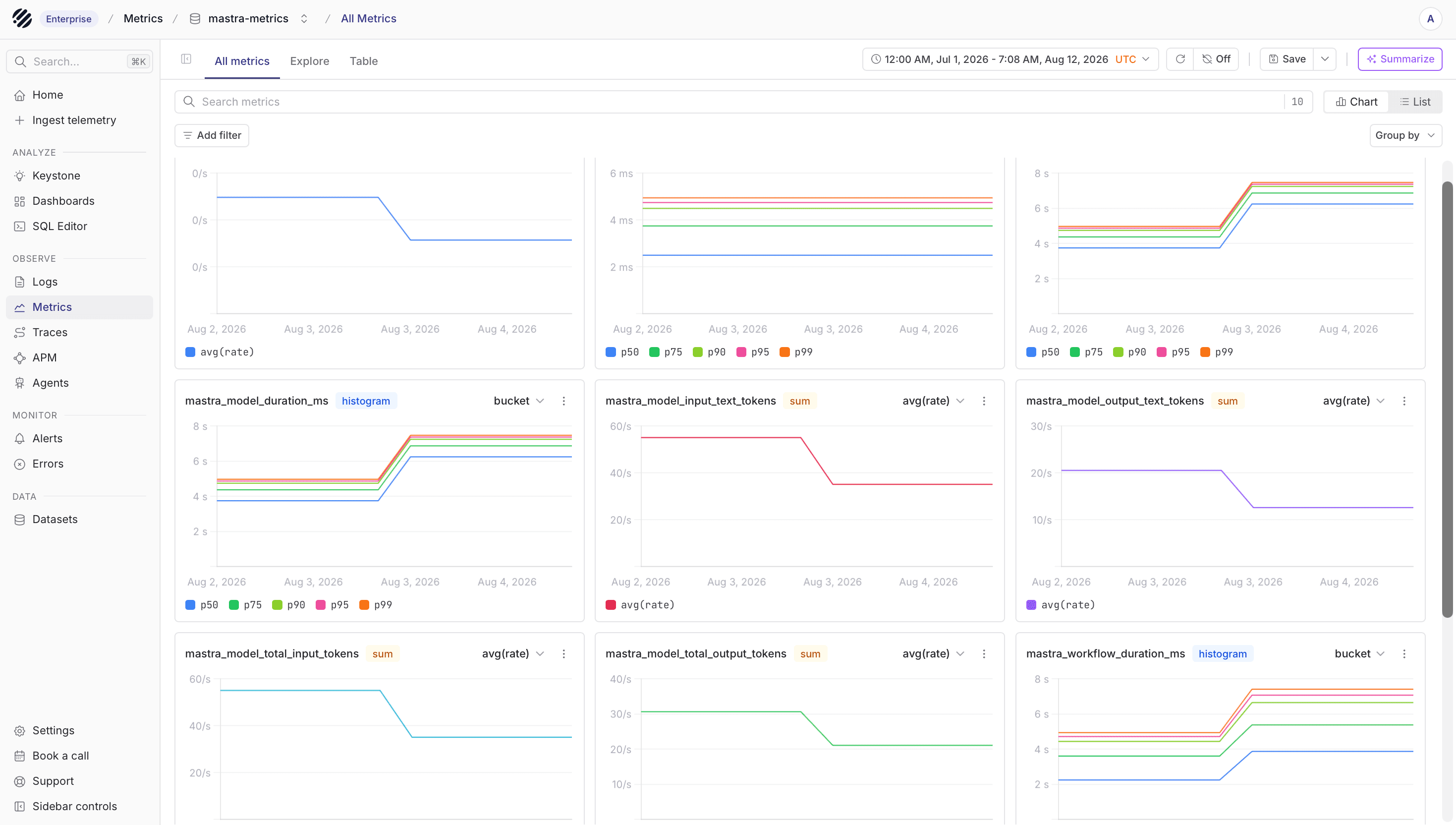Click All Metrics breadcrumb

369,19
